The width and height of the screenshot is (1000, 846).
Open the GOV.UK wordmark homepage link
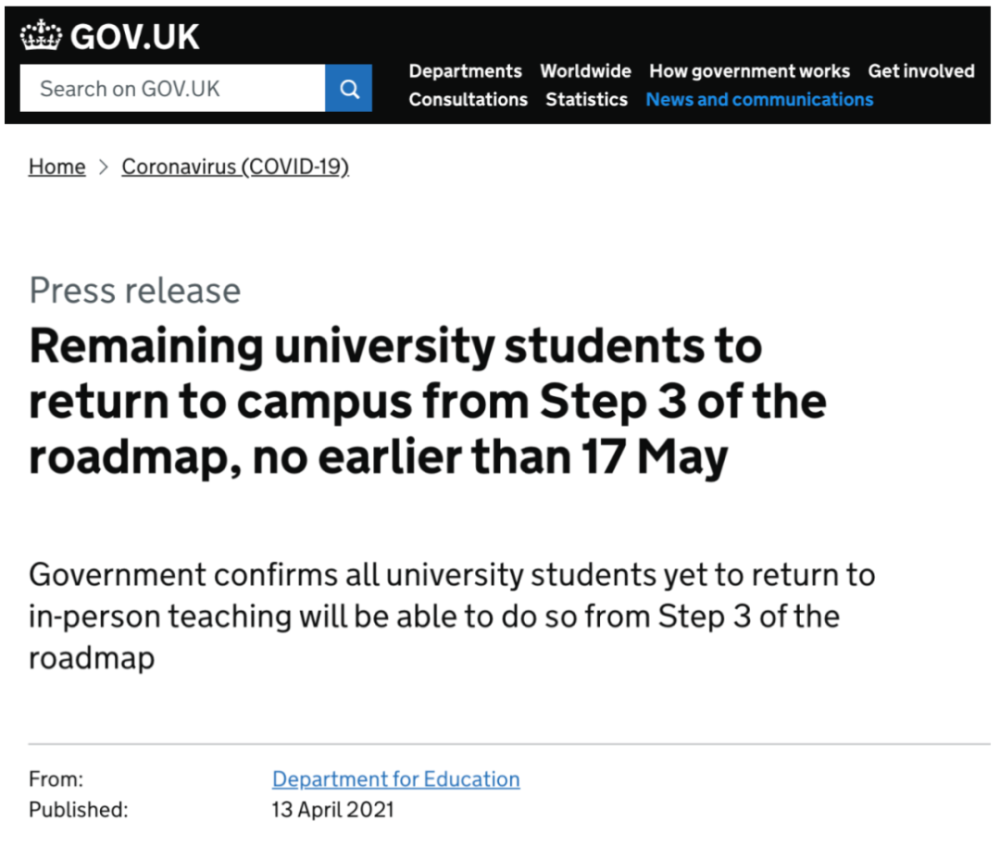click(135, 36)
